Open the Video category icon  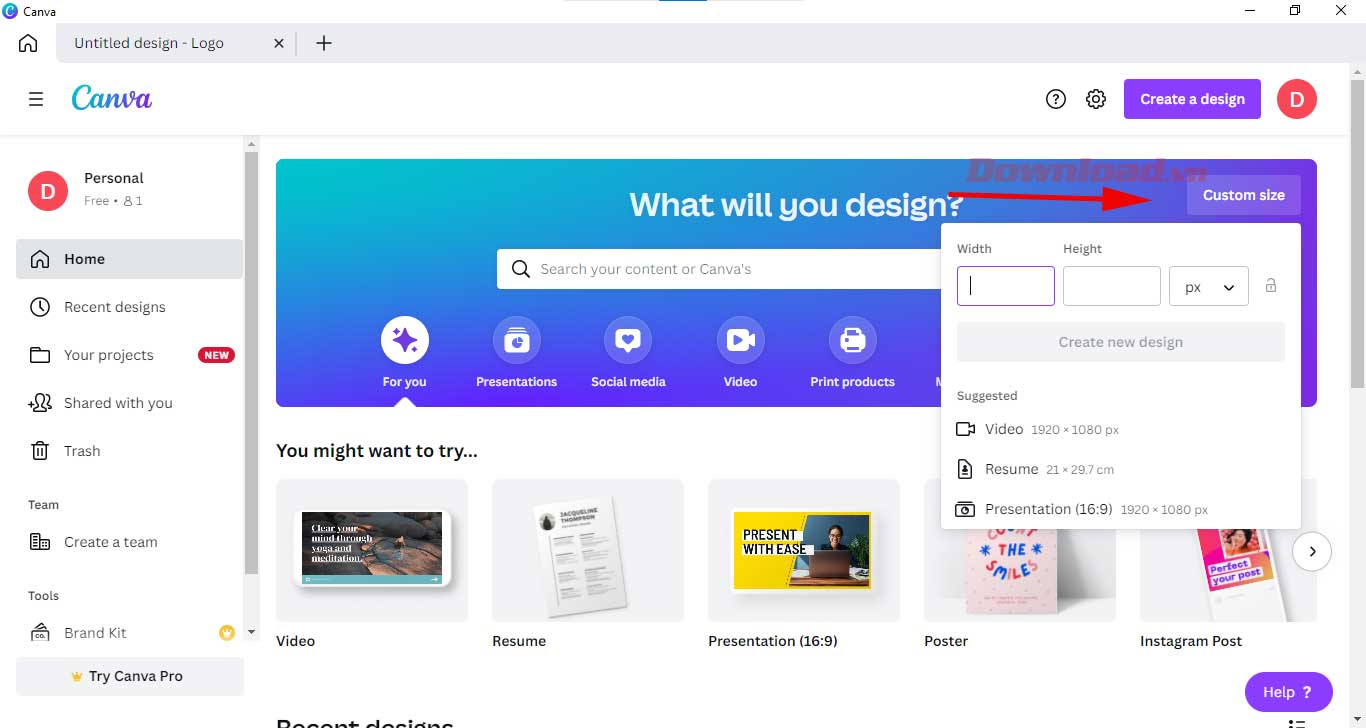740,339
